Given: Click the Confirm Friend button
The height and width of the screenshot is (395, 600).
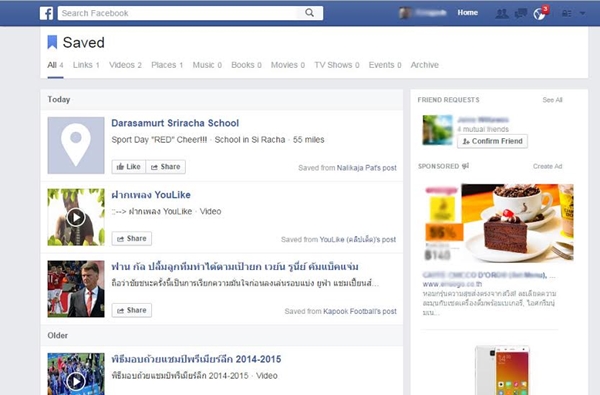Looking at the screenshot, I should point(492,141).
